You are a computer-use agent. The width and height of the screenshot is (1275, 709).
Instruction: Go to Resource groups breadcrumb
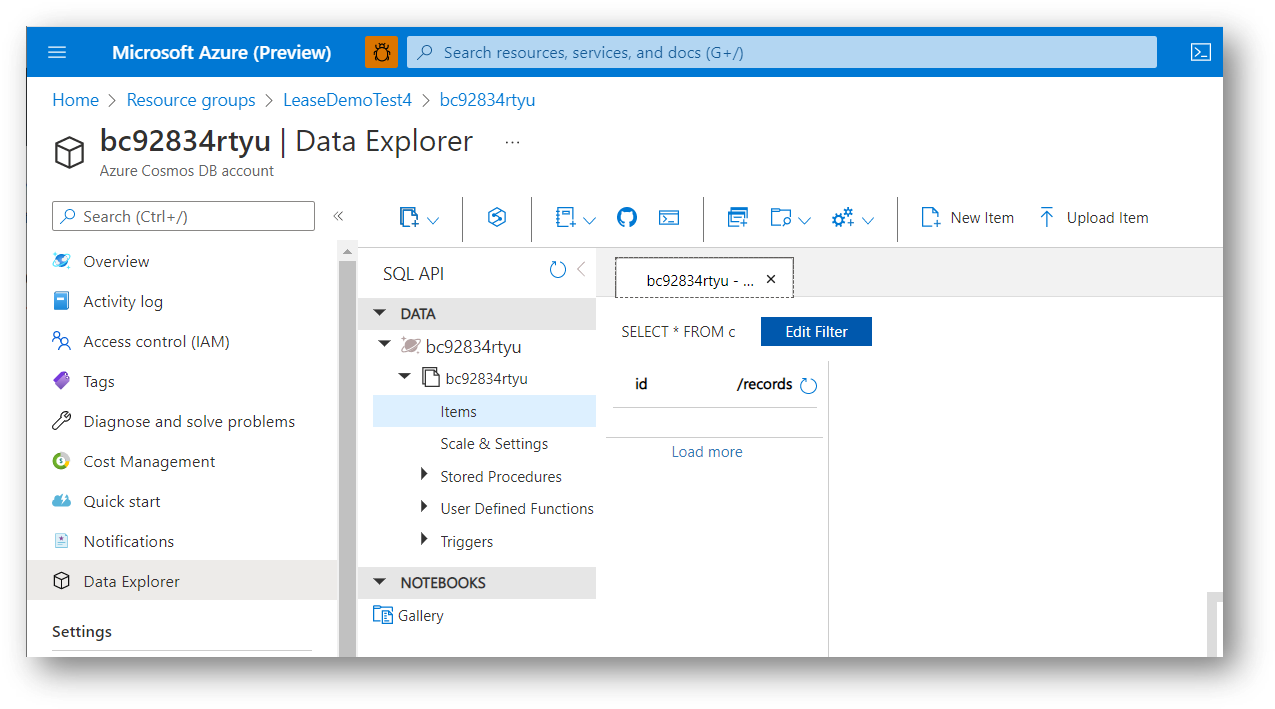[191, 100]
